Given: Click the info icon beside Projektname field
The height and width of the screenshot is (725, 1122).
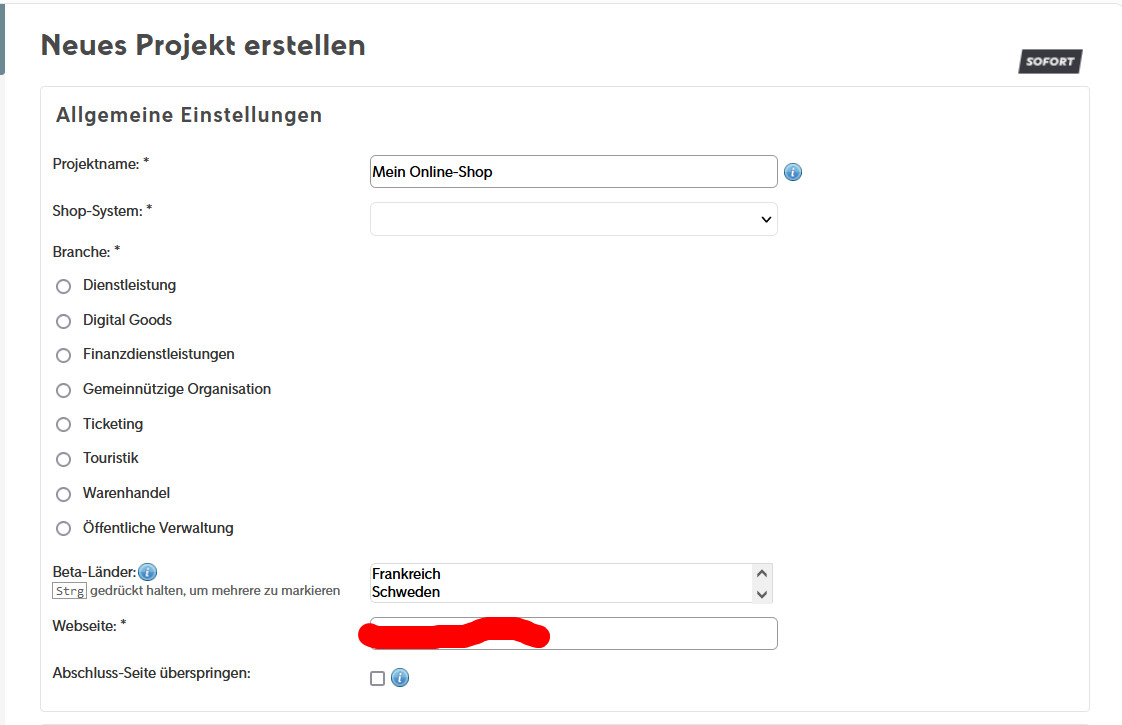Looking at the screenshot, I should (793, 172).
